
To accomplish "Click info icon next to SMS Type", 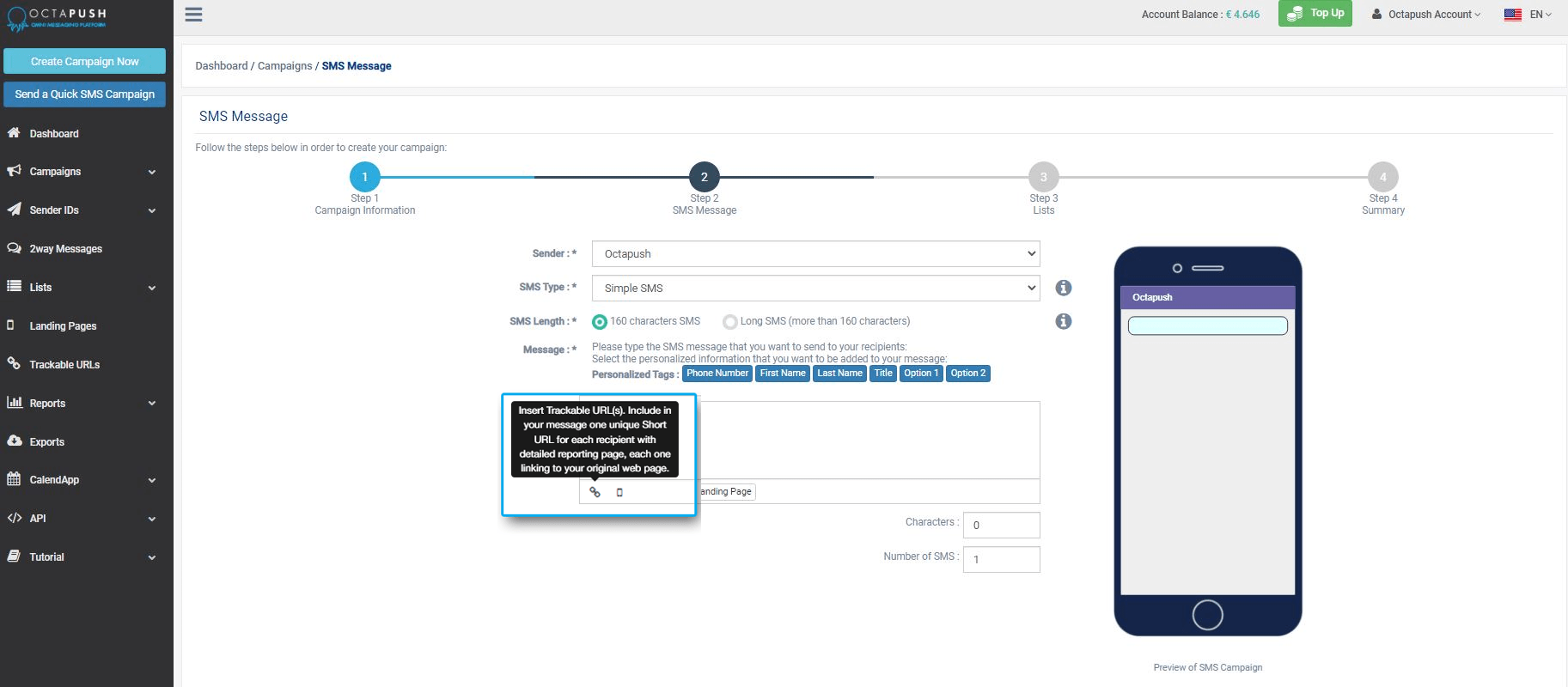I will 1064,288.
